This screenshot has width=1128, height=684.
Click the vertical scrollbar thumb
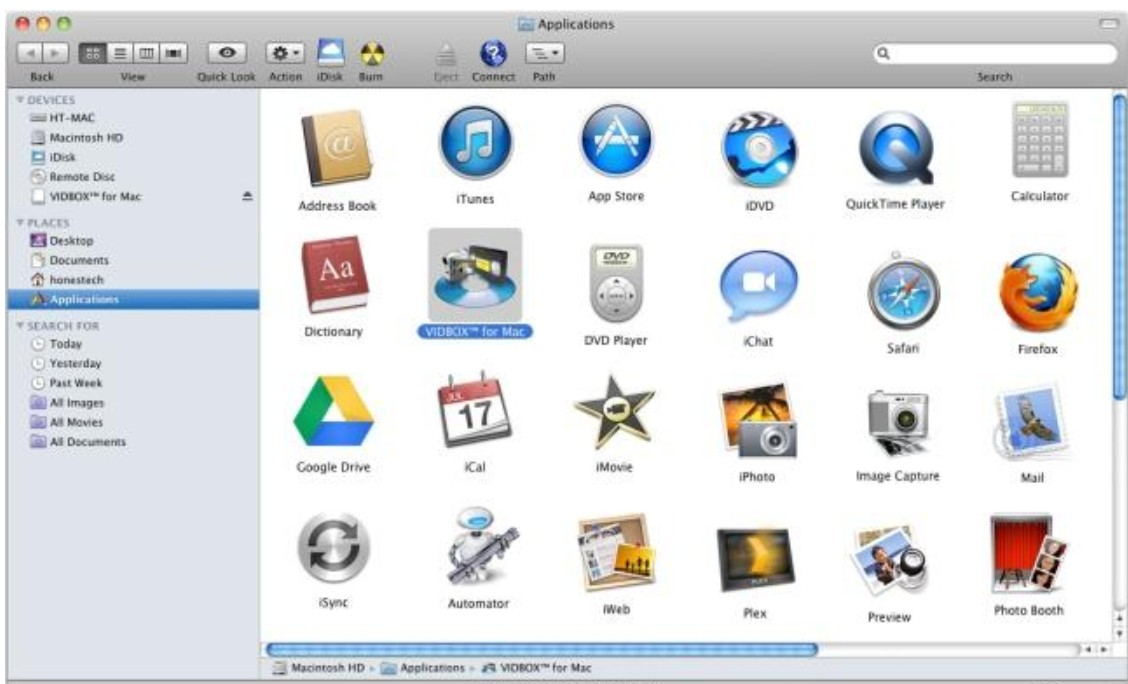[x=1119, y=247]
